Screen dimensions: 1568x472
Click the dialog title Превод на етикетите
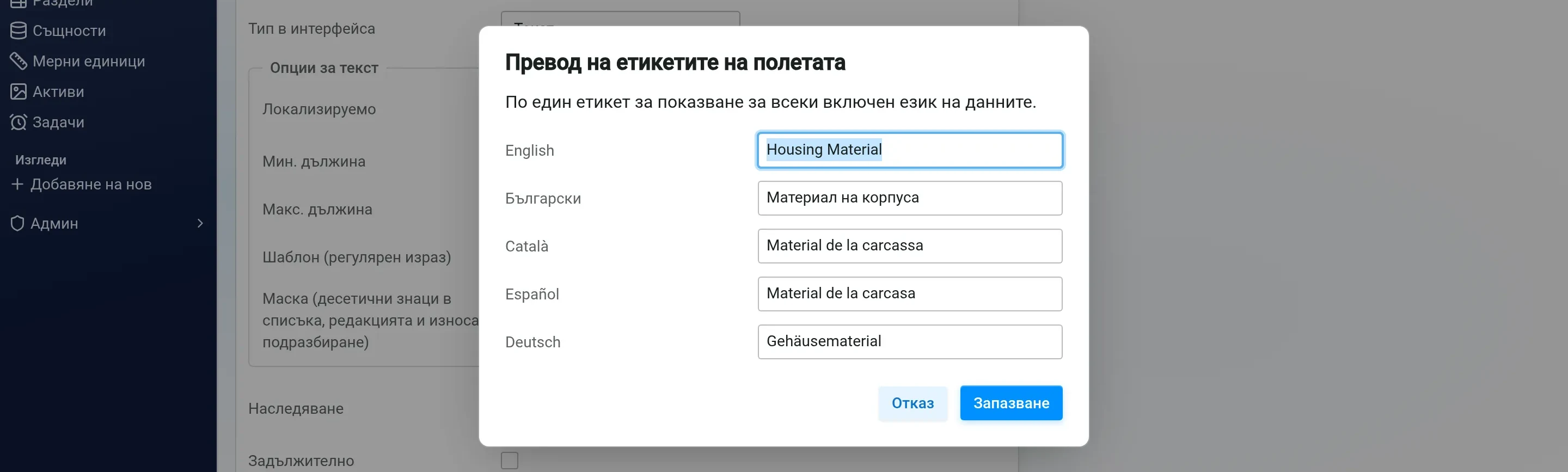(x=675, y=62)
